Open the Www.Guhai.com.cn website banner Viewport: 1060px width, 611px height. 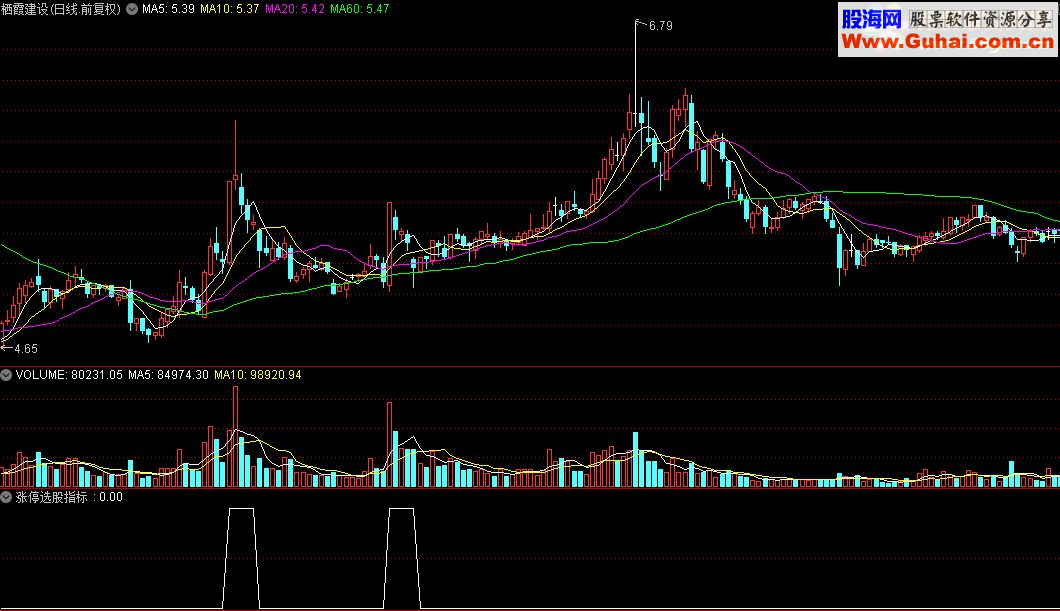pyautogui.click(x=948, y=42)
